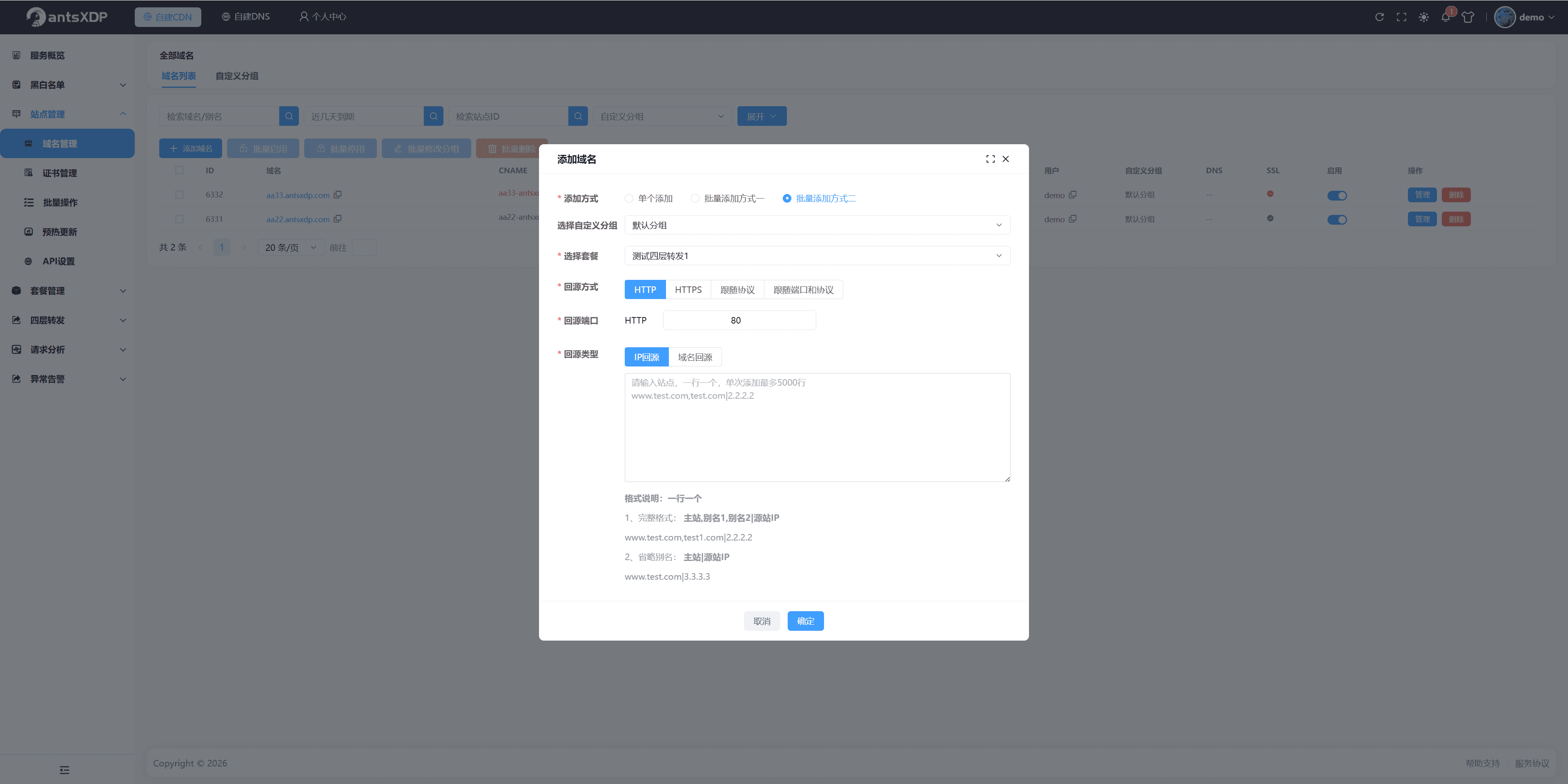
Task: Open 选择自定义分组 dropdown 默认分组
Action: (x=817, y=226)
